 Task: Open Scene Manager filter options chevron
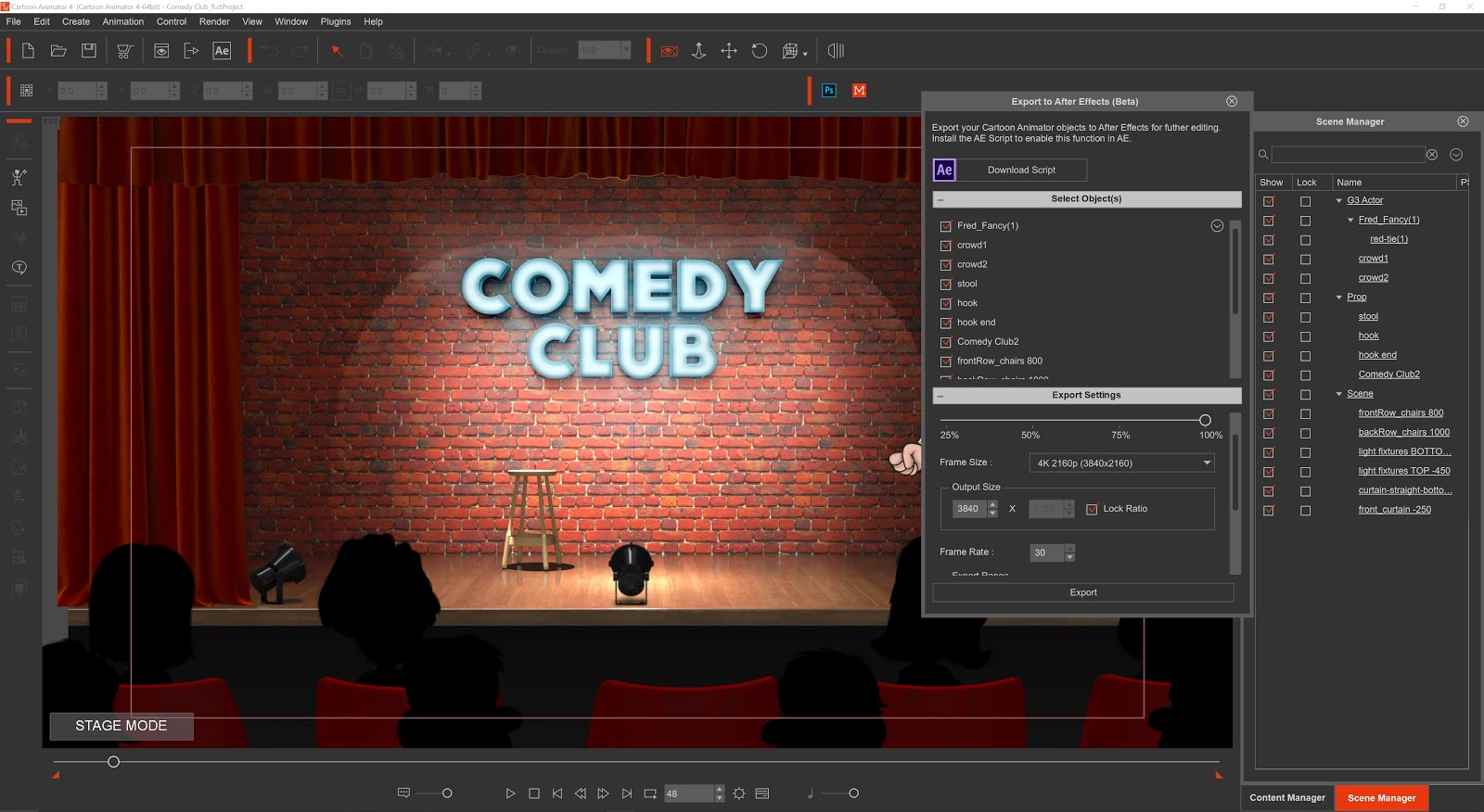pyautogui.click(x=1456, y=155)
